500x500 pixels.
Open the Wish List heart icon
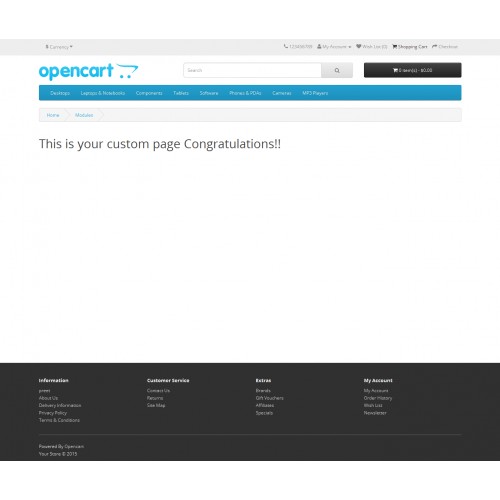coord(359,46)
